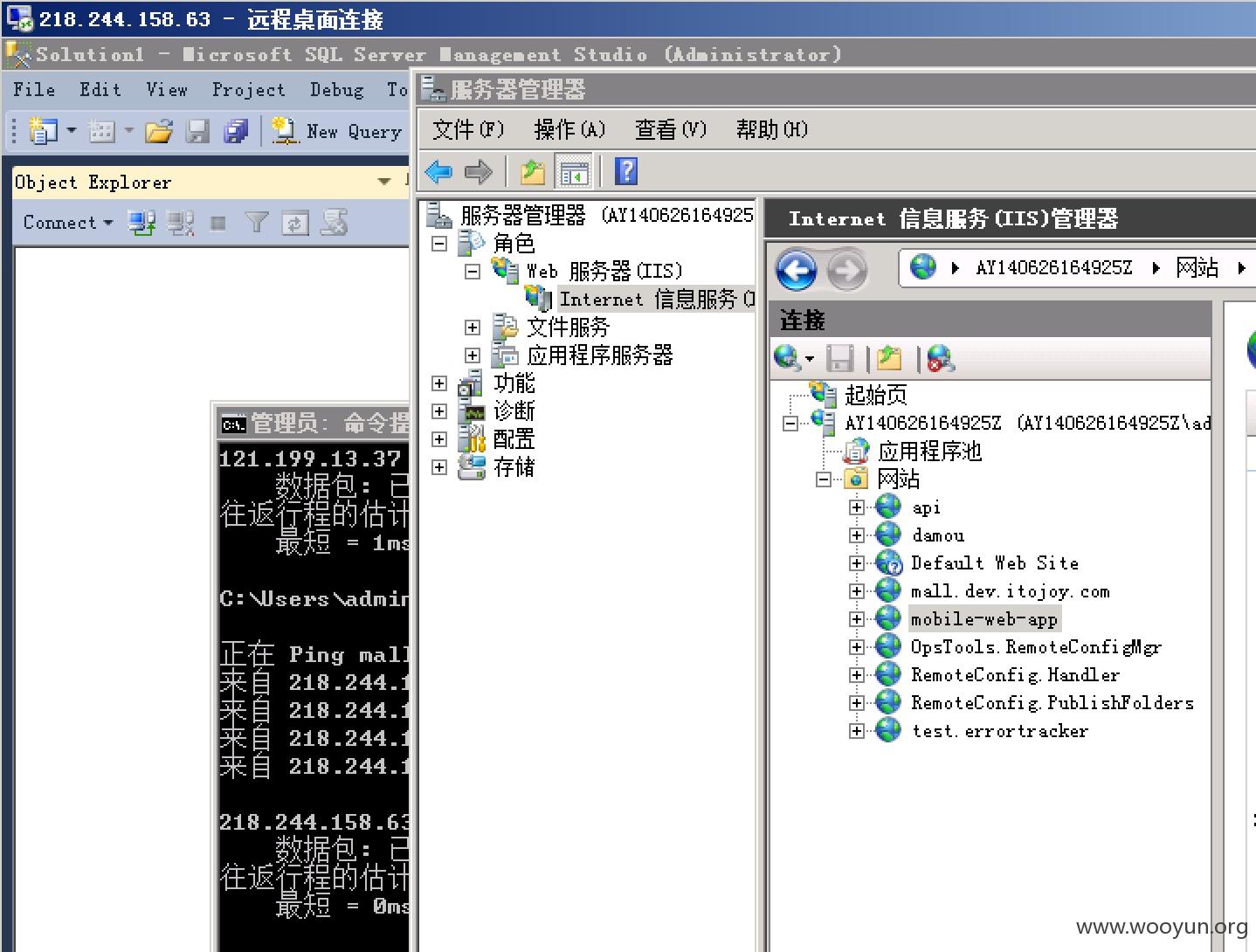Open Object Explorer window position dropdown arrow
This screenshot has height=952, width=1256.
pyautogui.click(x=383, y=182)
